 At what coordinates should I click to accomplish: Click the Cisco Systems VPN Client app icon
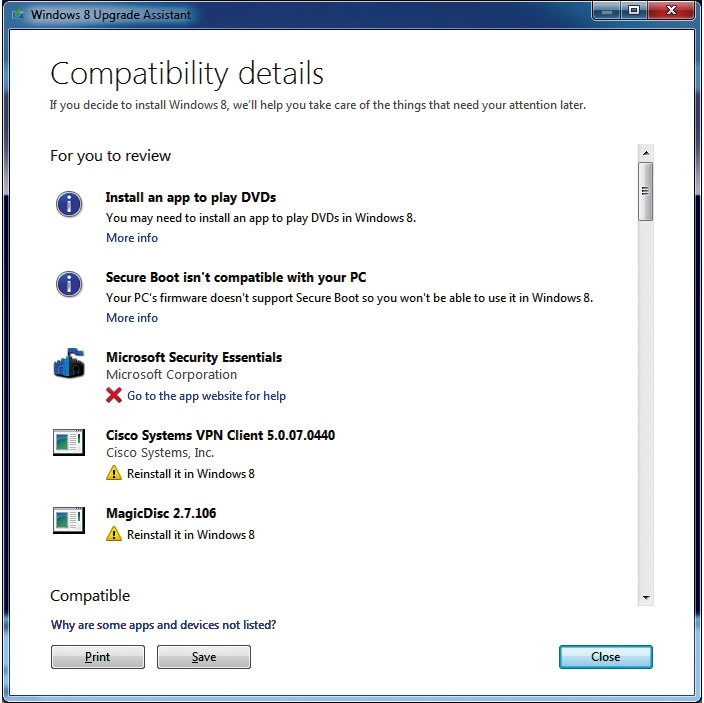(x=69, y=442)
